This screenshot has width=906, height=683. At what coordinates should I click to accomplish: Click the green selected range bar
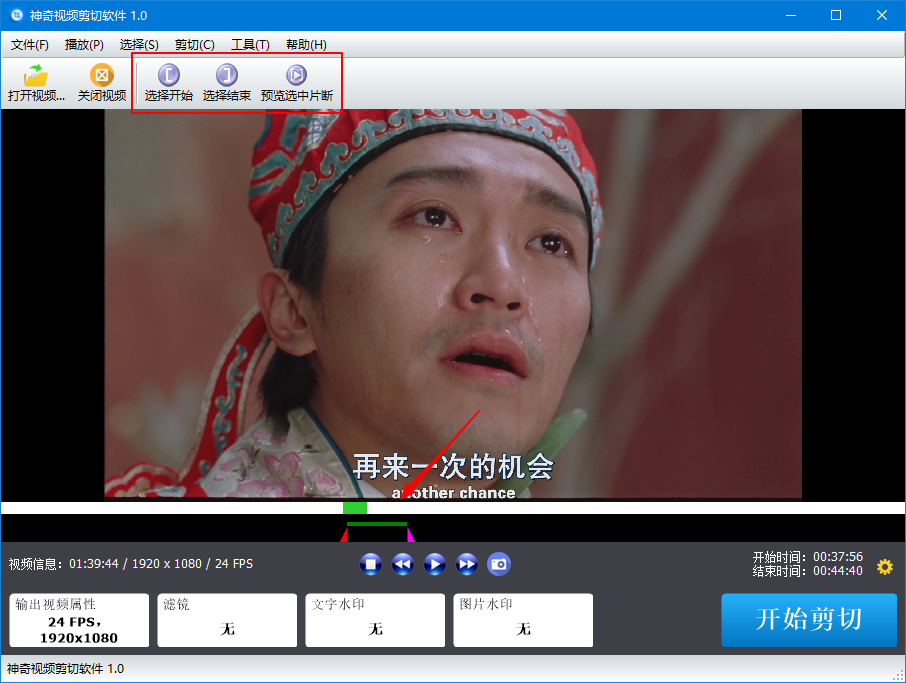(x=377, y=524)
